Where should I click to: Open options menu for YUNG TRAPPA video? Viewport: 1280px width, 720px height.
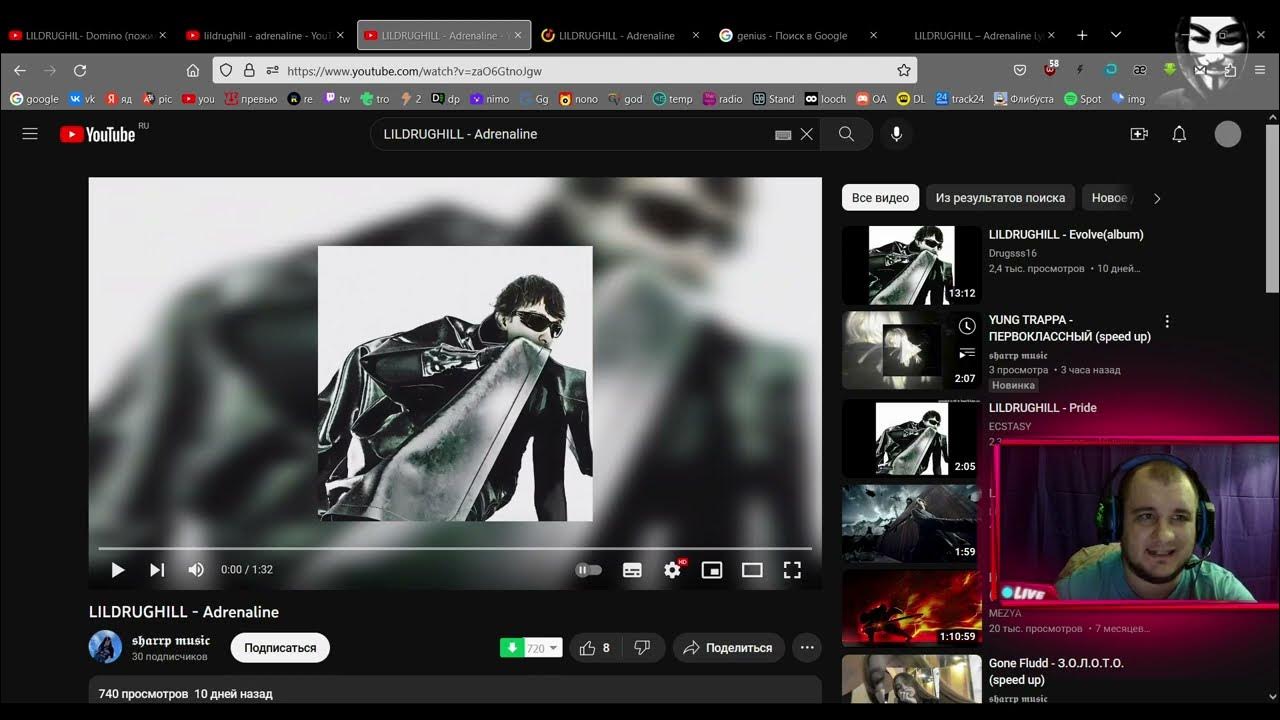click(1166, 321)
